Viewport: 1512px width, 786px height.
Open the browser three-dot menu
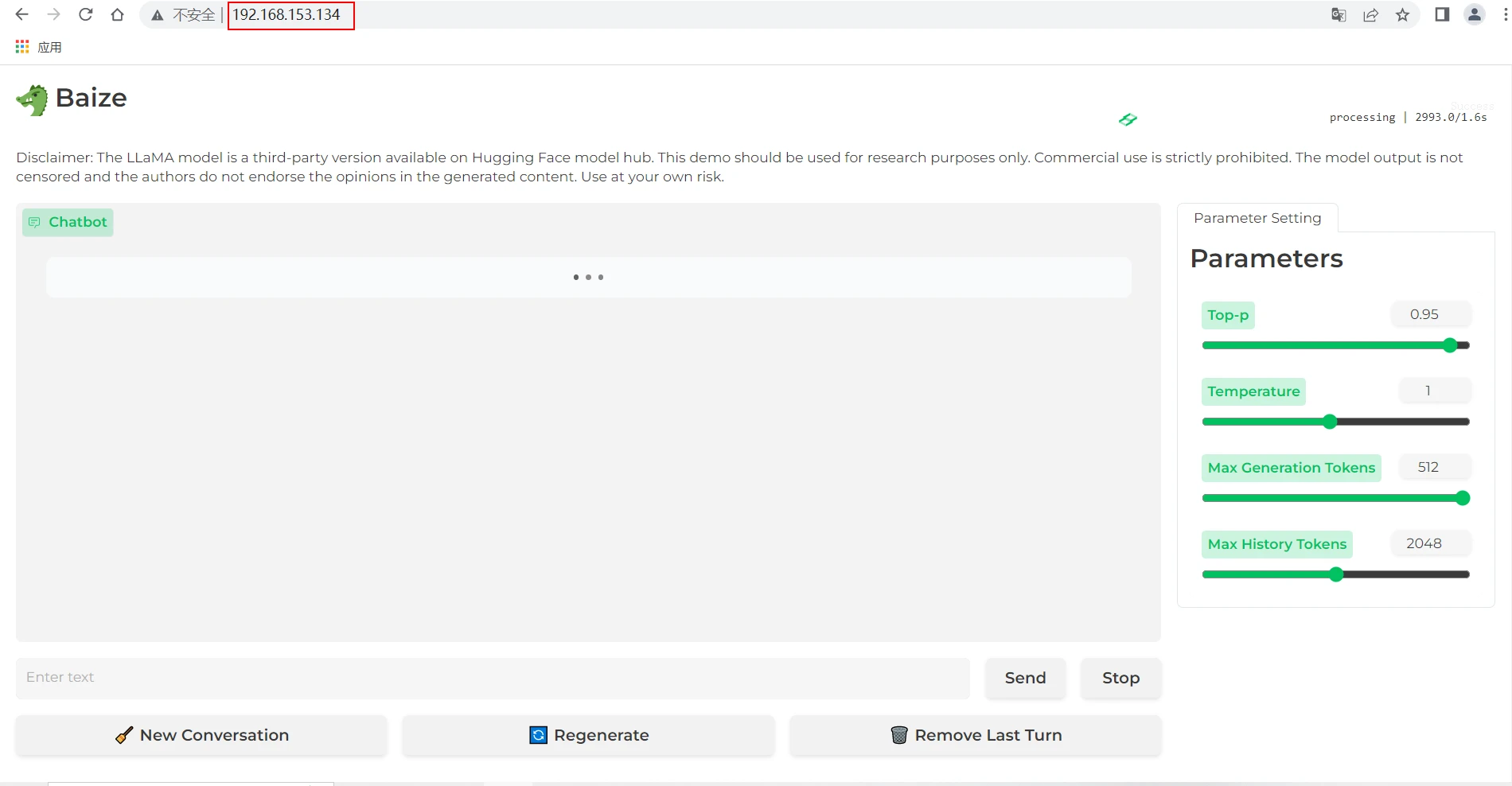click(1506, 14)
